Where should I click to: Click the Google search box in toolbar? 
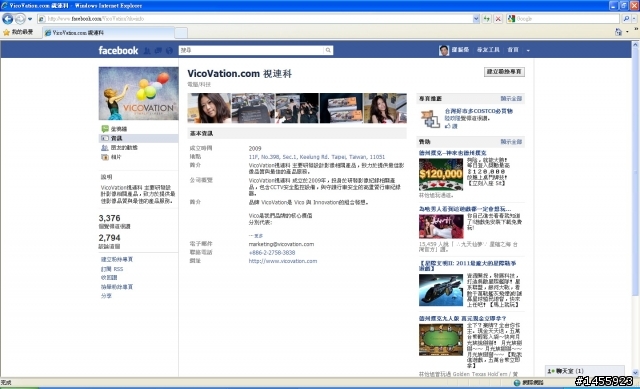point(563,19)
